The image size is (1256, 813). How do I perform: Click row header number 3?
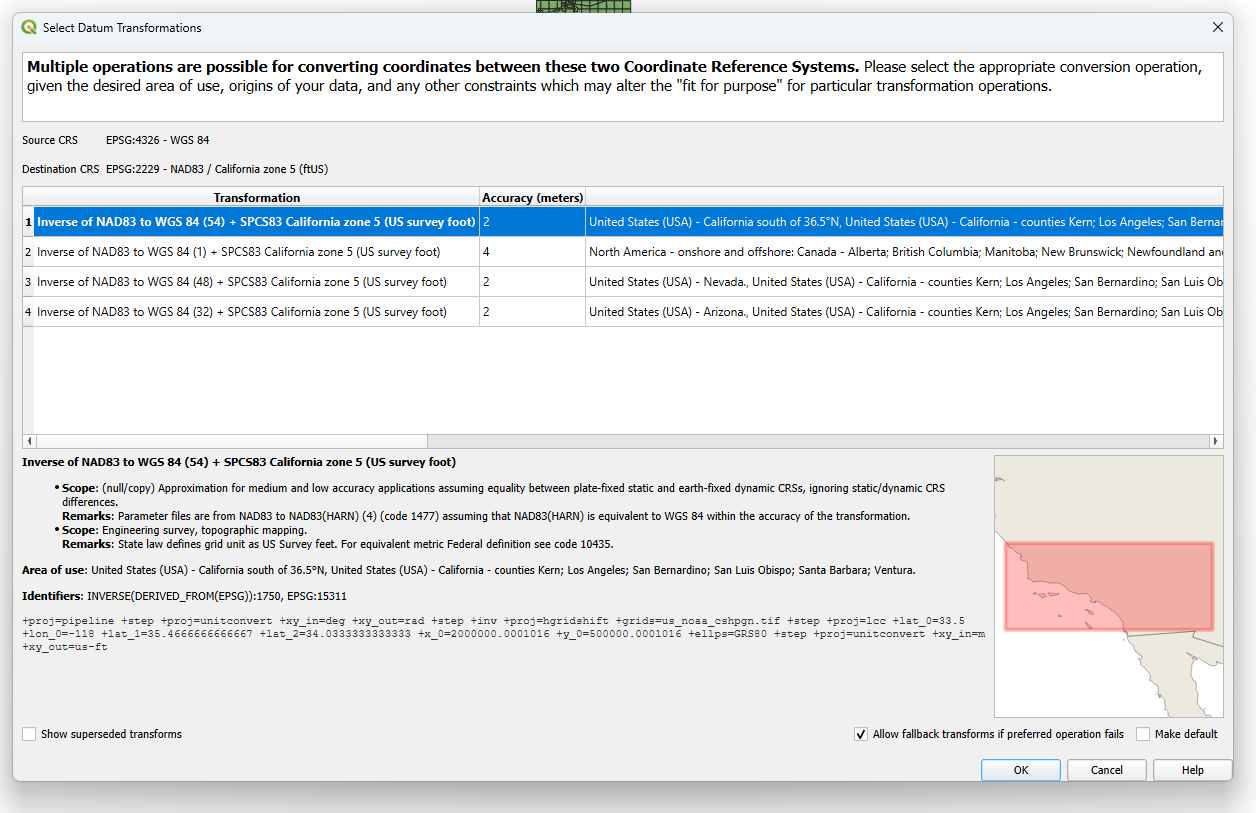(x=28, y=282)
